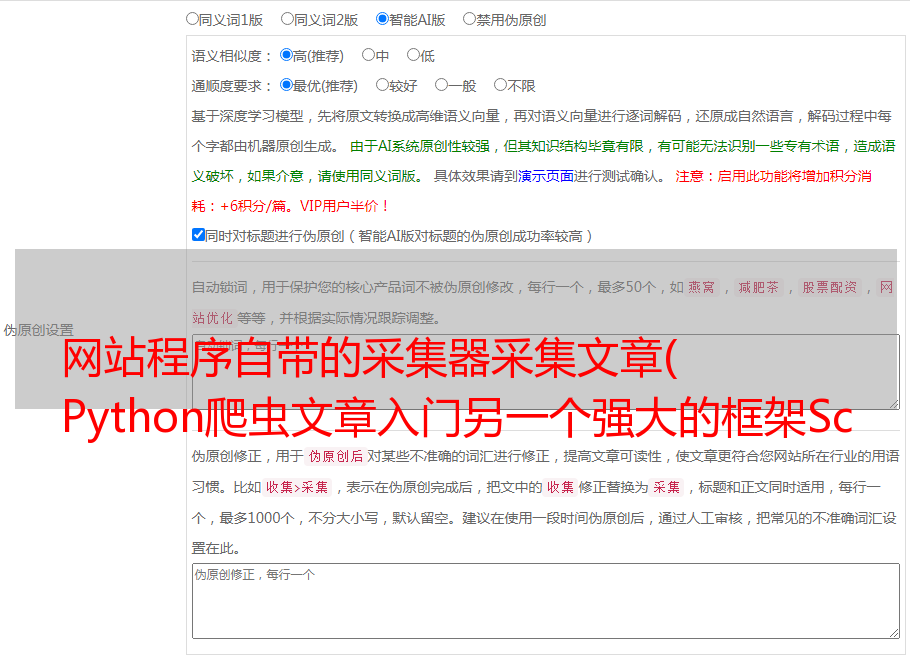Grab the resize handle of 自动锁词 textarea
Image resolution: width=911 pixels, height=658 pixels.
point(894,404)
